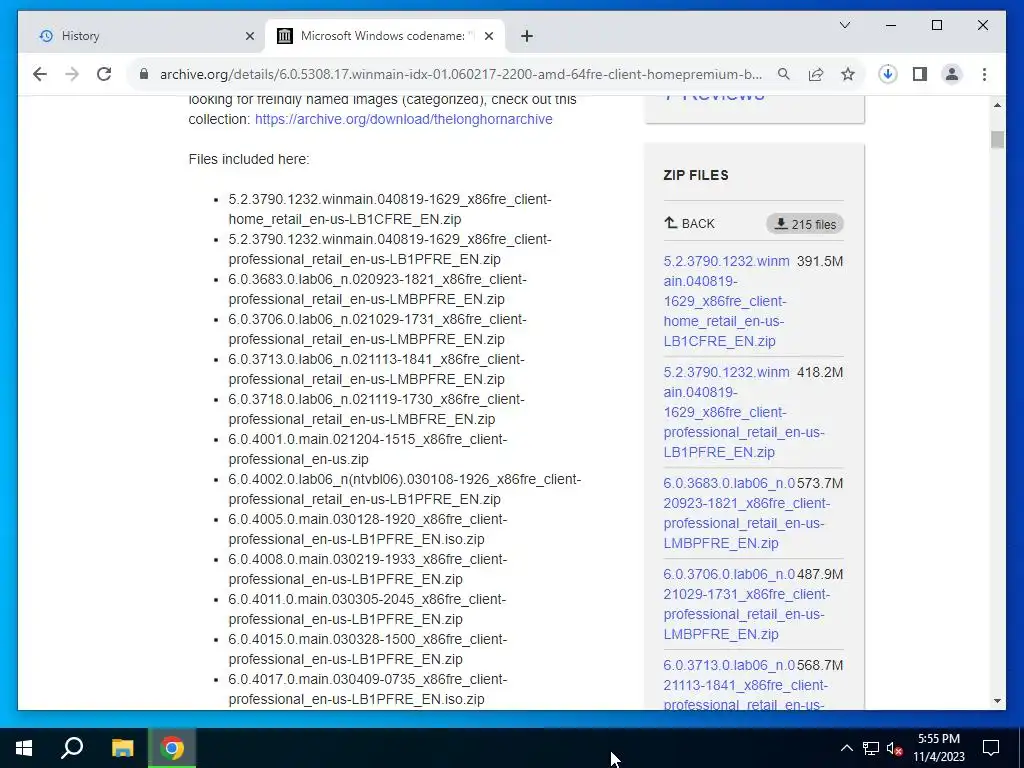This screenshot has width=1024, height=768.
Task: Share this page icon
Action: tap(816, 74)
